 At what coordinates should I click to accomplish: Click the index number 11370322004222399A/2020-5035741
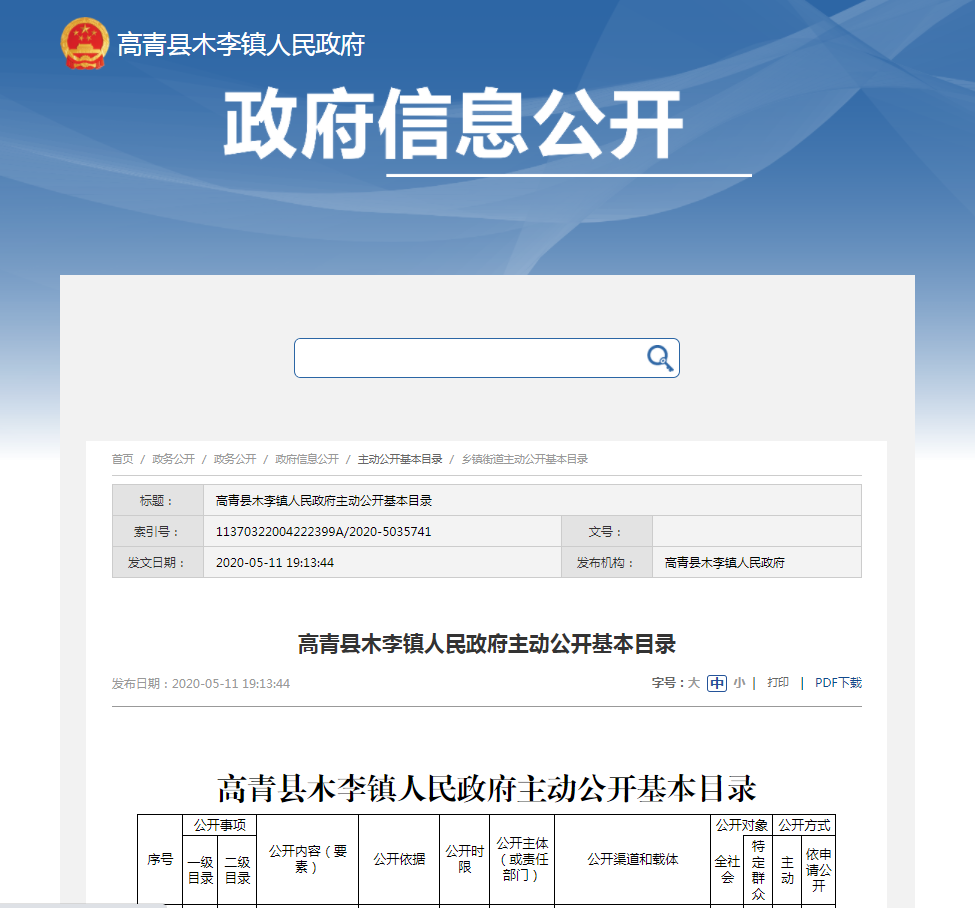pos(323,532)
